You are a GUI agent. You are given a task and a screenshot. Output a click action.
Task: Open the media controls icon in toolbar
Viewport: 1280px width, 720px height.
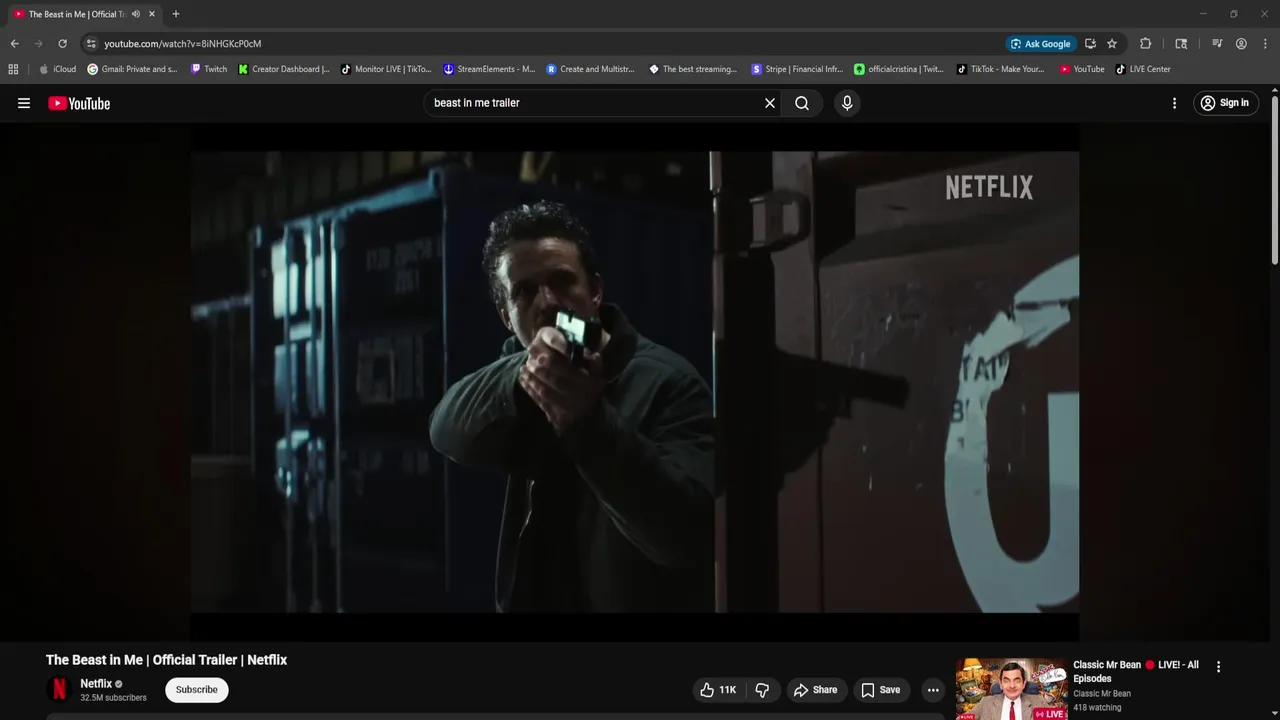(1217, 44)
